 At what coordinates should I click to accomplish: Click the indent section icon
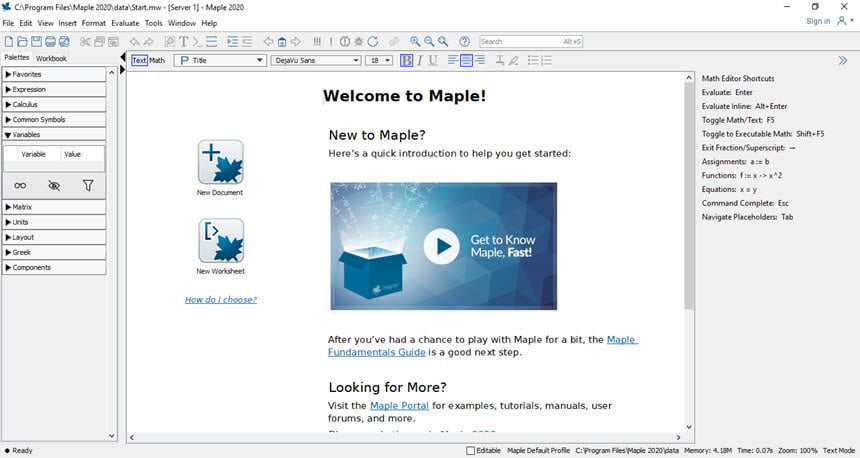[233, 42]
